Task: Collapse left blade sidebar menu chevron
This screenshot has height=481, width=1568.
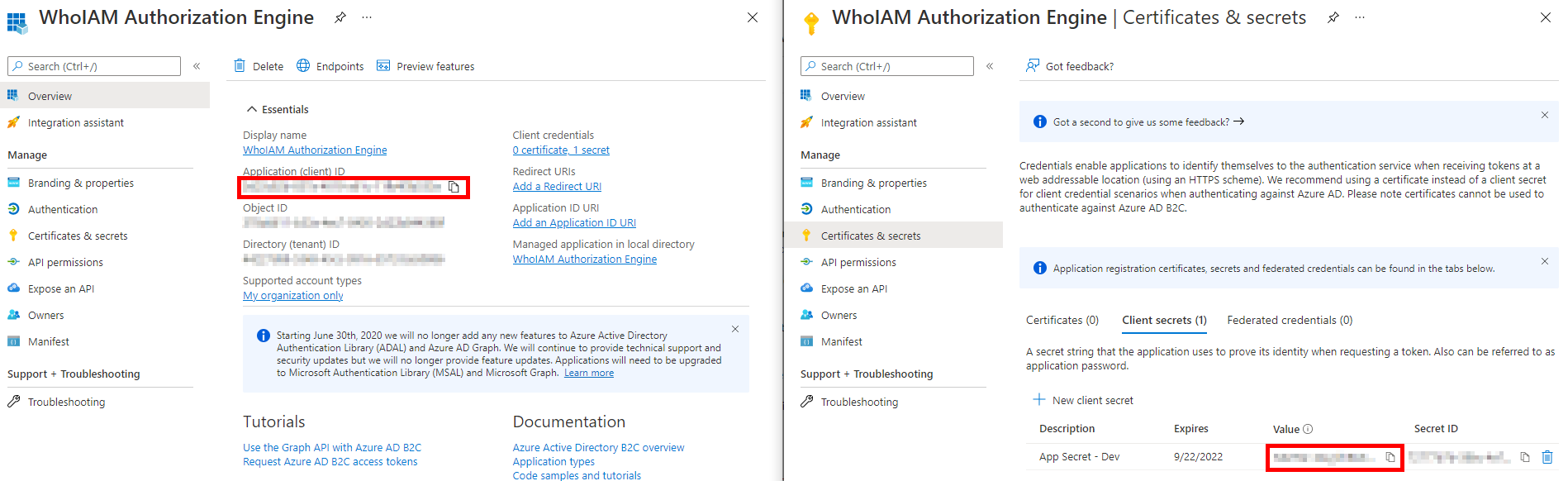Action: point(197,66)
